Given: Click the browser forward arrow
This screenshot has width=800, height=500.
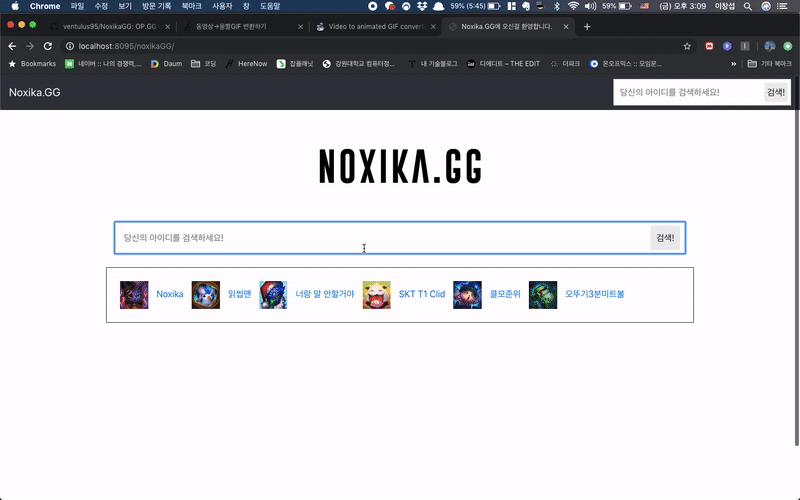Looking at the screenshot, I should [x=30, y=46].
